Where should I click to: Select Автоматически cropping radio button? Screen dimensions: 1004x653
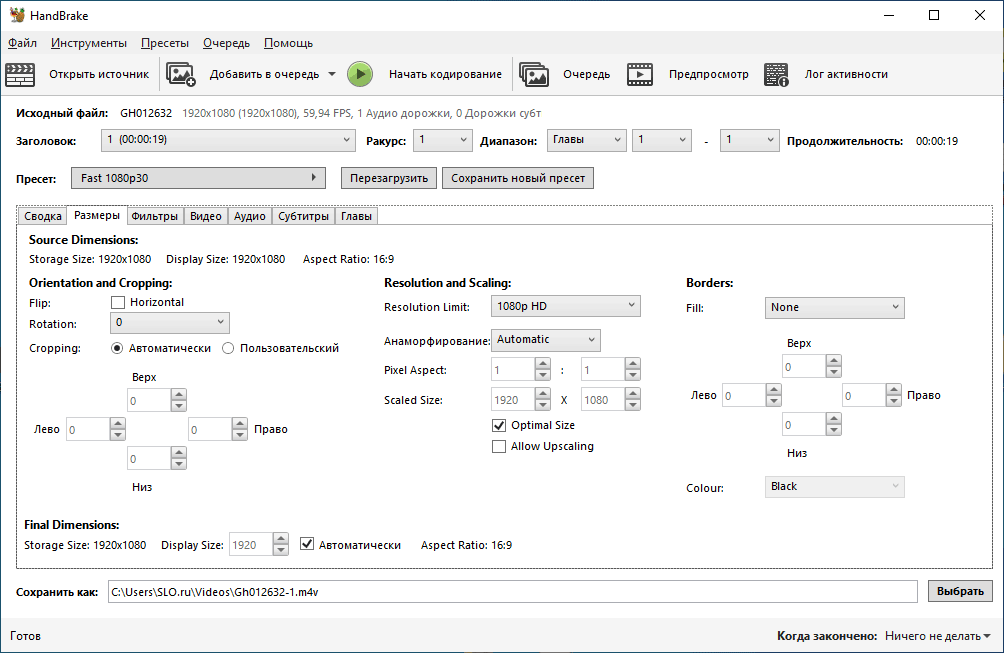coord(117,348)
